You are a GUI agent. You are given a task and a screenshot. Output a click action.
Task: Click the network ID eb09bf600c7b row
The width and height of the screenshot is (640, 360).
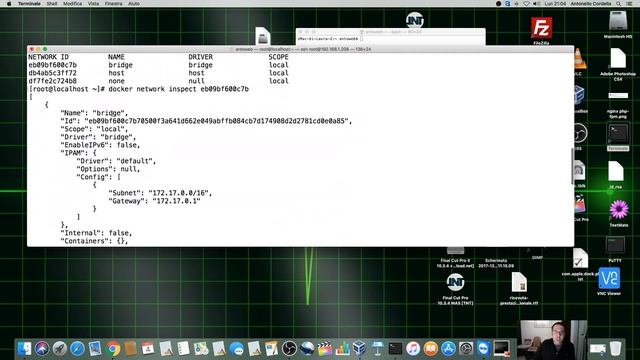[x=158, y=65]
